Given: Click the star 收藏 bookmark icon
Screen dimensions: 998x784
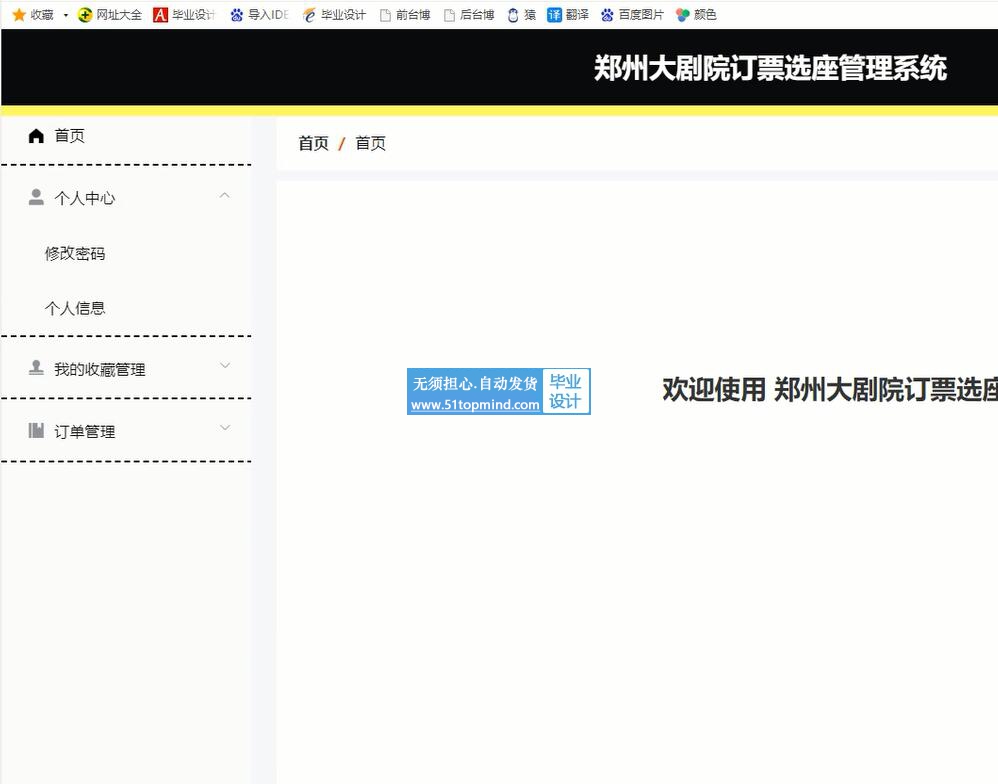Looking at the screenshot, I should click(x=19, y=15).
